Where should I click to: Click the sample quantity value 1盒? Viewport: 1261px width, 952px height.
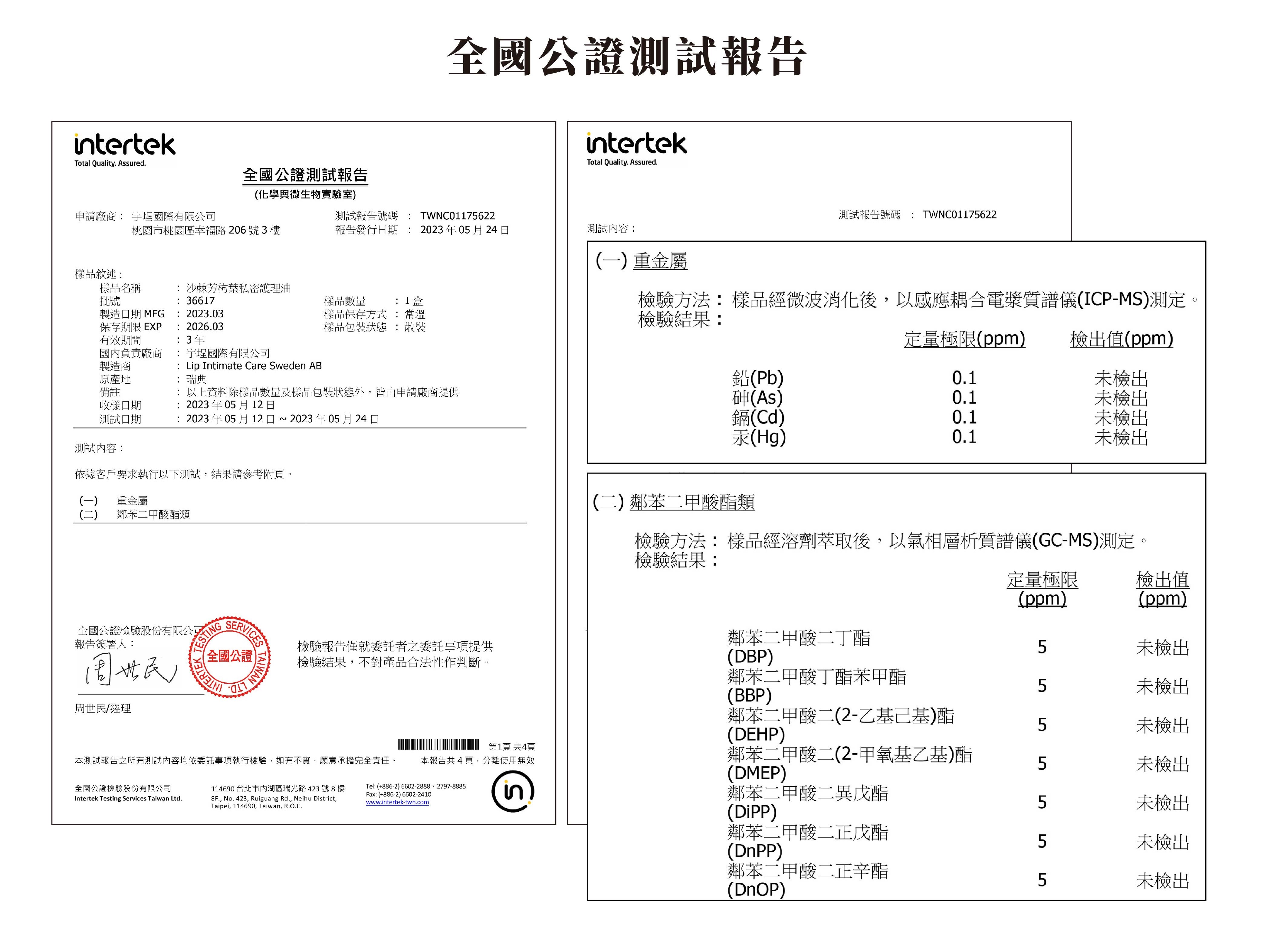pyautogui.click(x=413, y=301)
